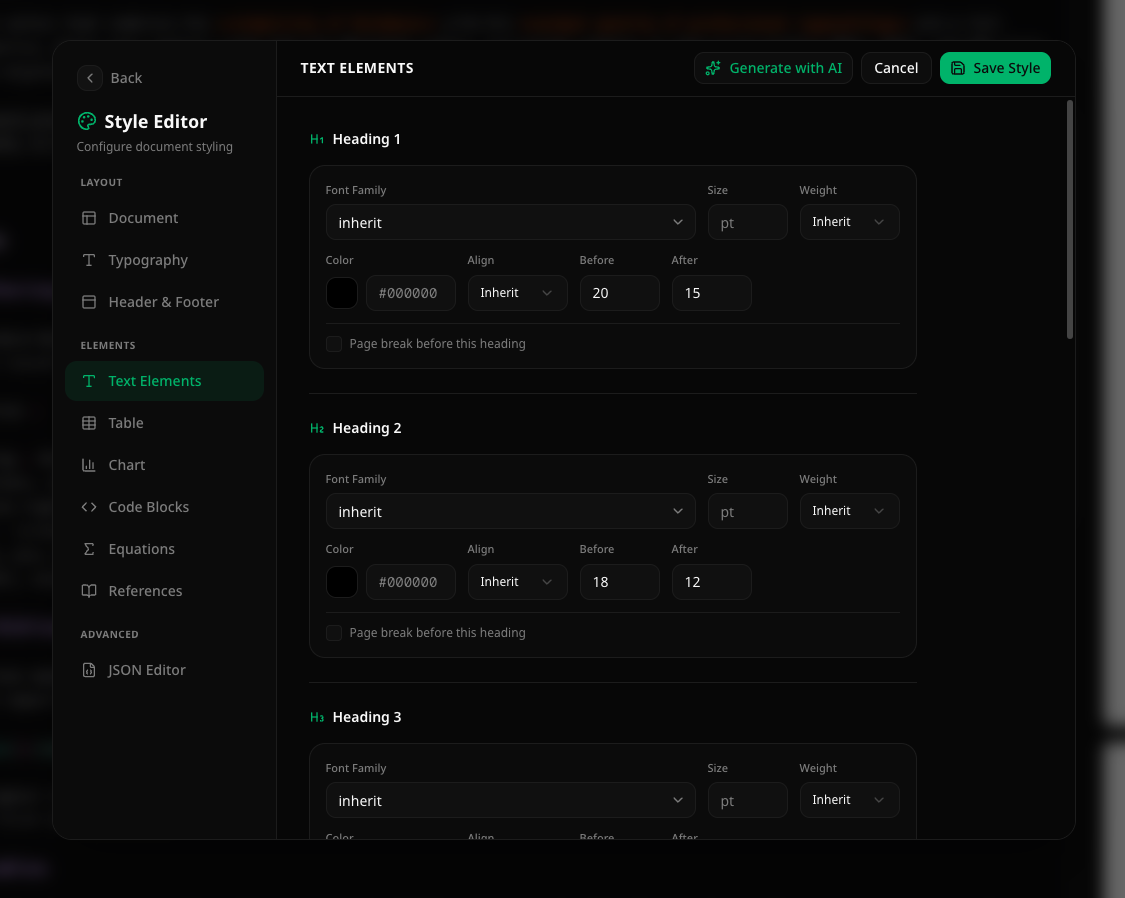Click the Table grid icon in sidebar
The image size is (1125, 898).
click(89, 423)
